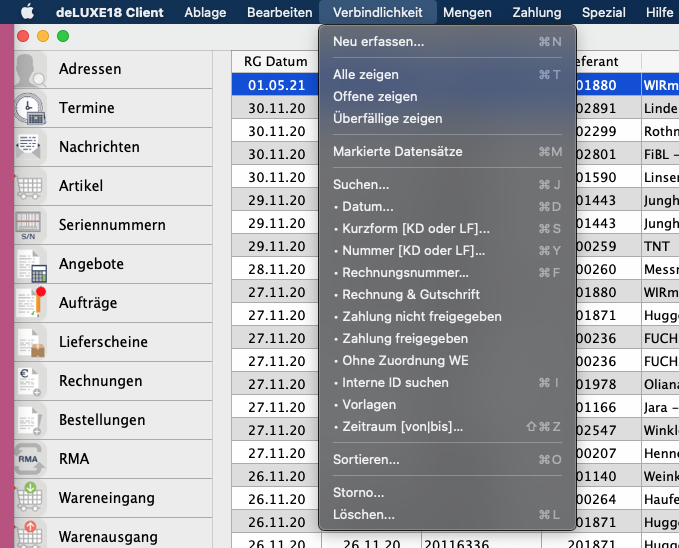Click the Nachrichten envelope icon

pos(30,147)
